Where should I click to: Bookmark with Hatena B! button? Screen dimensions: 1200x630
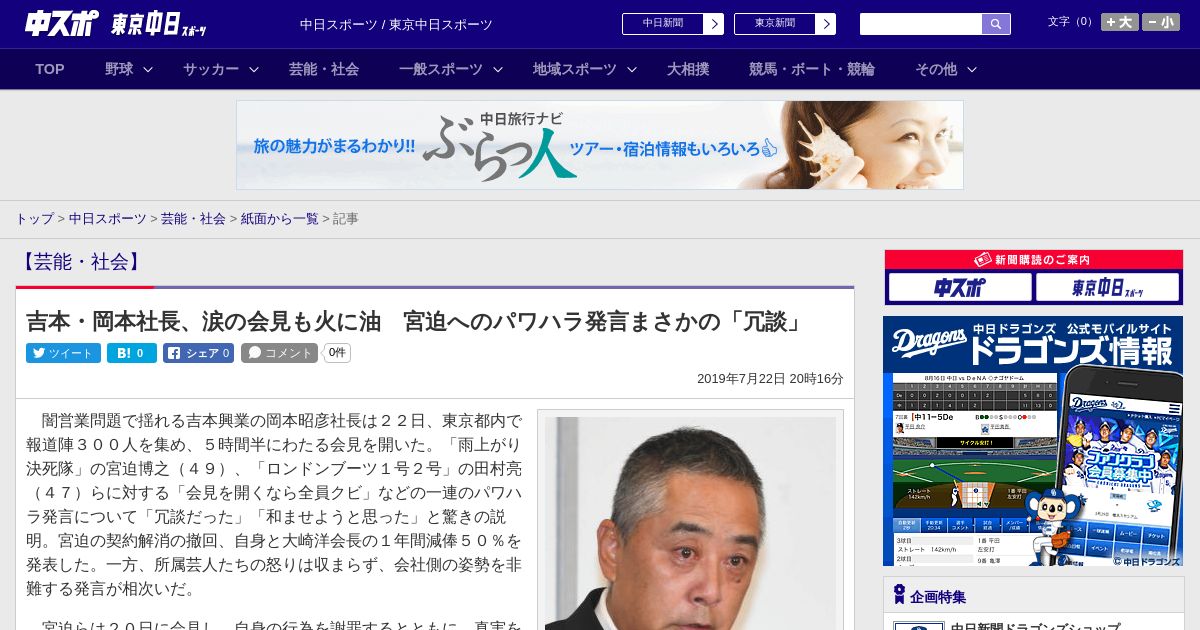[x=132, y=353]
